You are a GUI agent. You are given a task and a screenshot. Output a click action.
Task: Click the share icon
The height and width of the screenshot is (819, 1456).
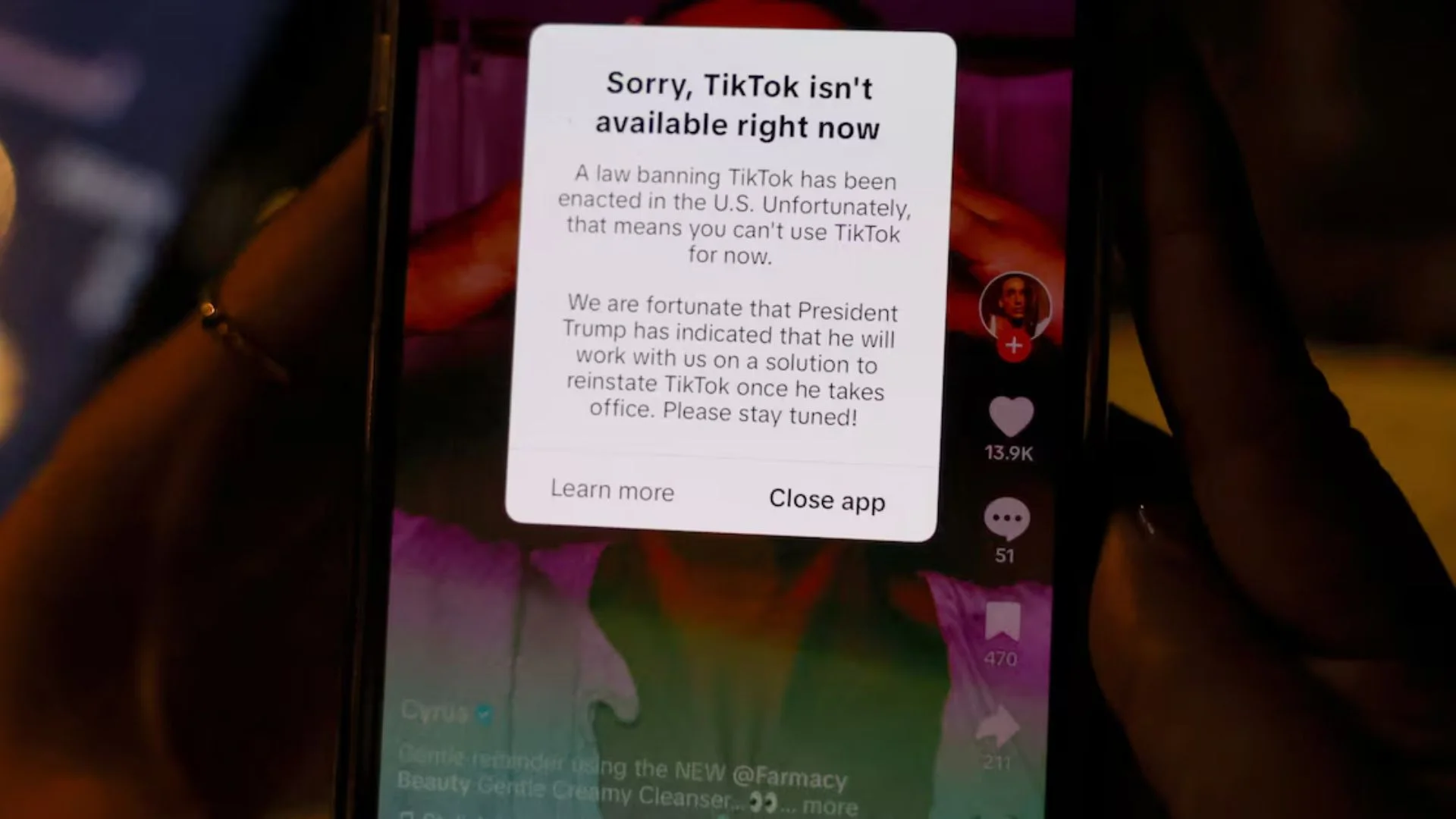pos(1003,725)
